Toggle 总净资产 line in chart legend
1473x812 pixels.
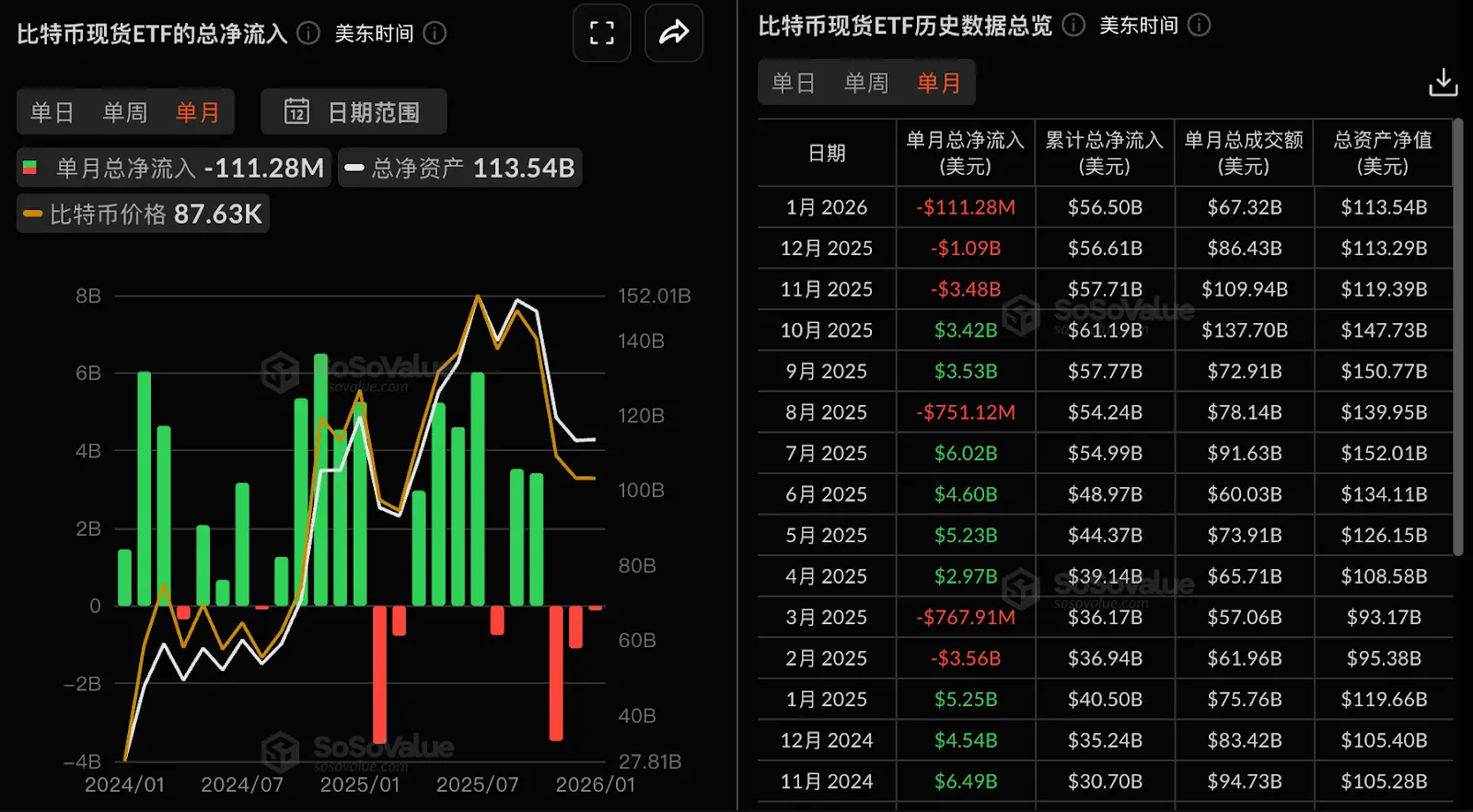(x=459, y=168)
